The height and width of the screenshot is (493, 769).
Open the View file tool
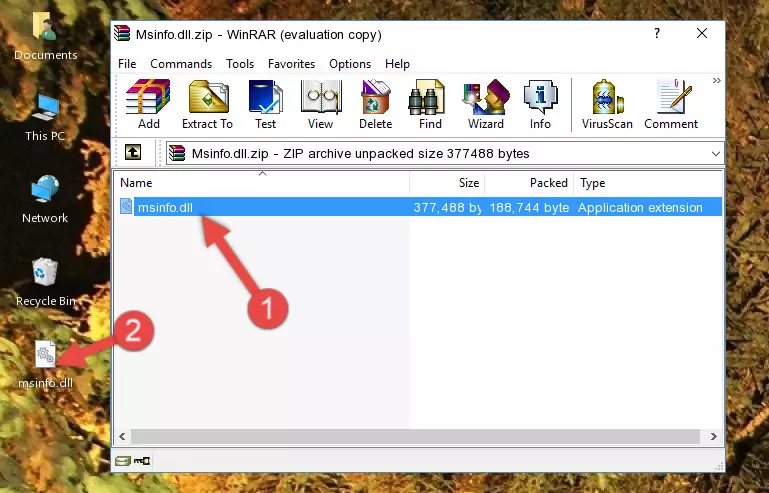tap(321, 104)
